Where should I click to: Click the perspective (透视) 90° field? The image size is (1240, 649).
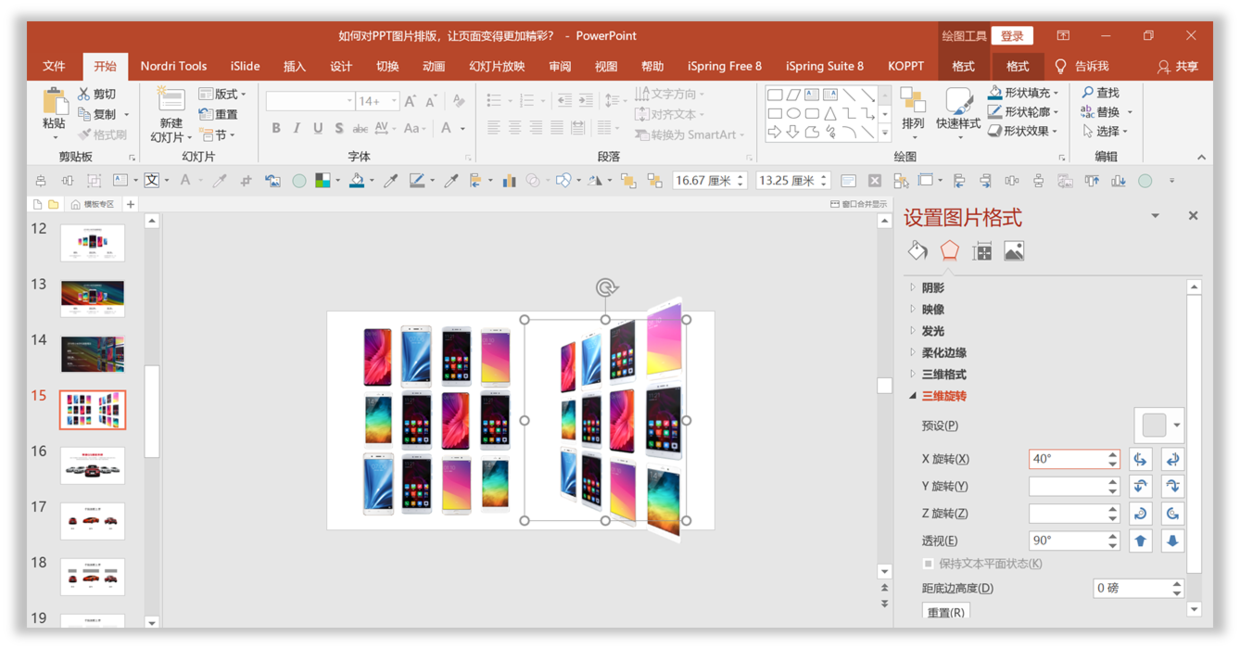point(1074,540)
